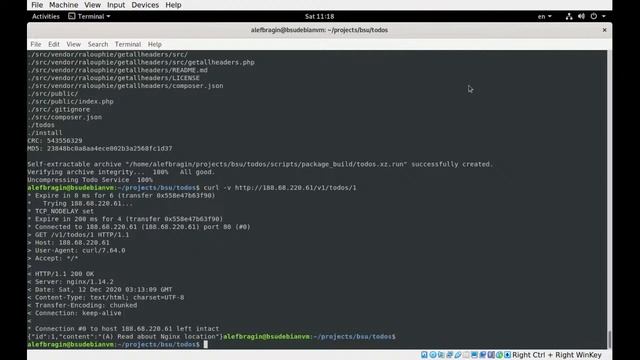Open the VirtualBox Help menu
640x360 pixels.
click(x=173, y=5)
